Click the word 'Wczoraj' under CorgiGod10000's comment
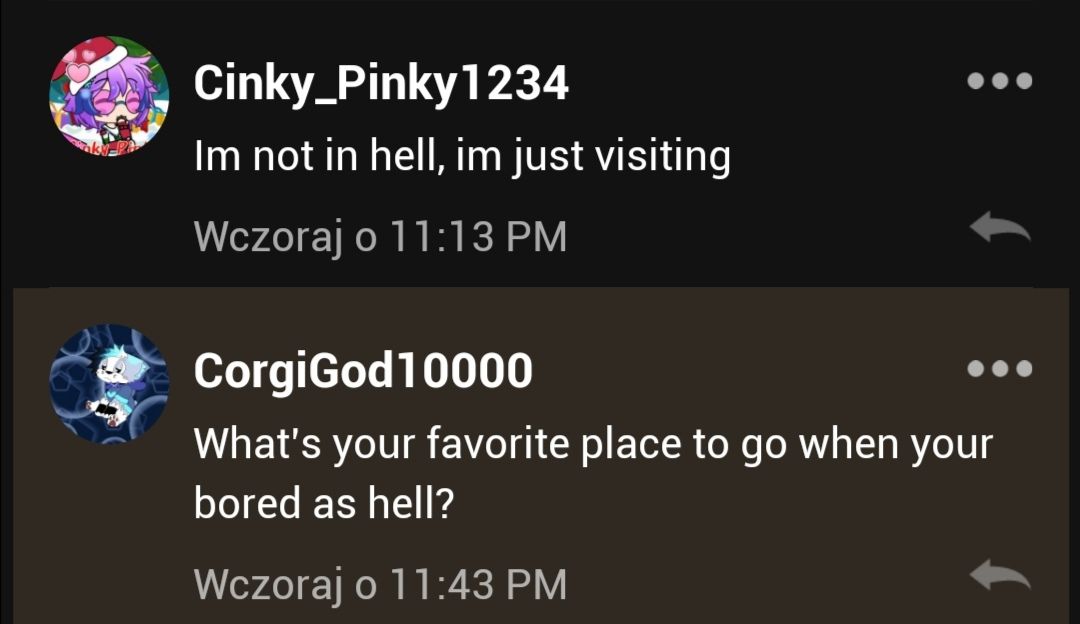 click(x=268, y=585)
